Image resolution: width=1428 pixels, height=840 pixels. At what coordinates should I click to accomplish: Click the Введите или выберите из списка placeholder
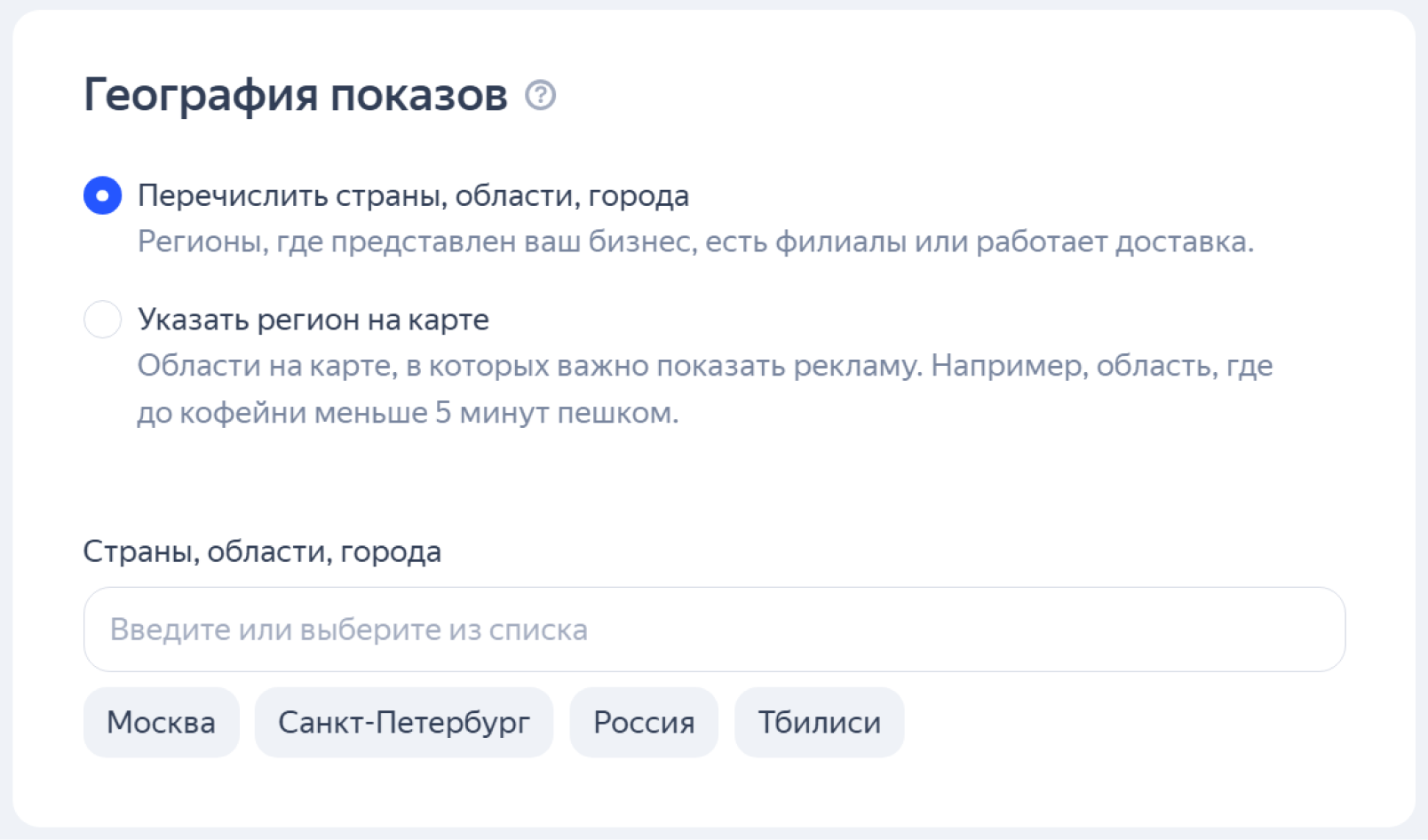pos(349,629)
